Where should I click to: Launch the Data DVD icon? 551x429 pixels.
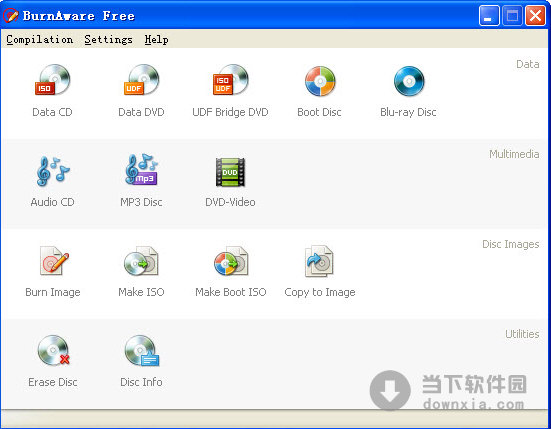point(142,80)
